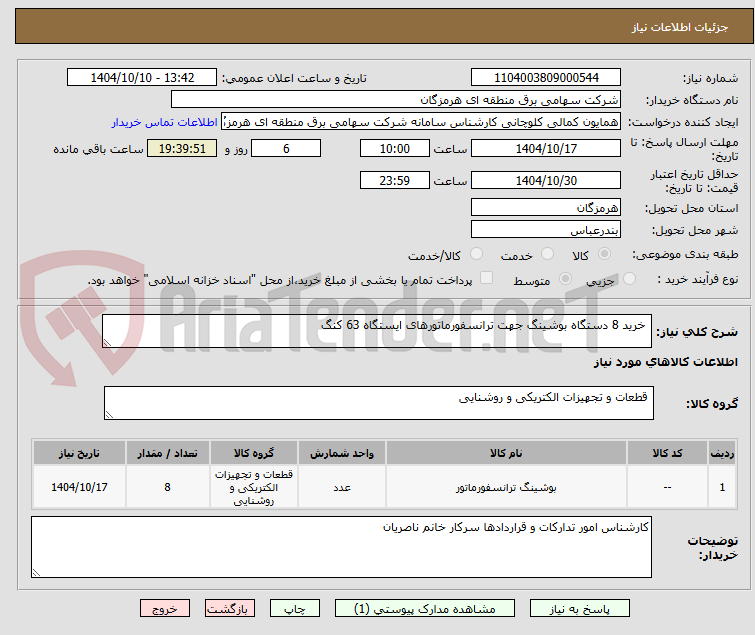This screenshot has height=635, width=755.
Task: Click the واحد شمارش column header
Action: 342,453
